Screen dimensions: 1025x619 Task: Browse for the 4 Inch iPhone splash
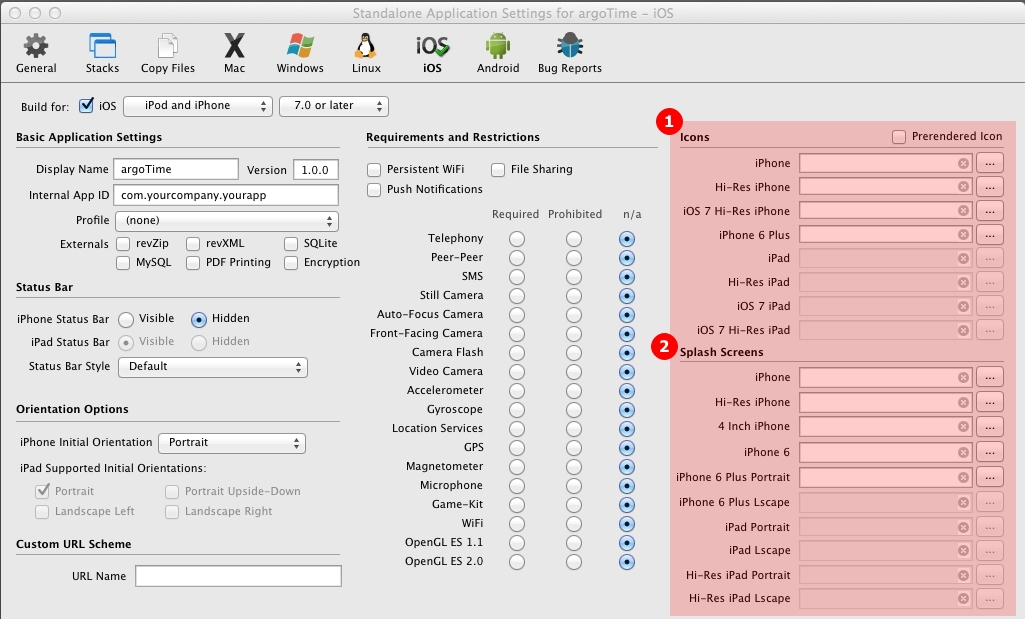[990, 427]
